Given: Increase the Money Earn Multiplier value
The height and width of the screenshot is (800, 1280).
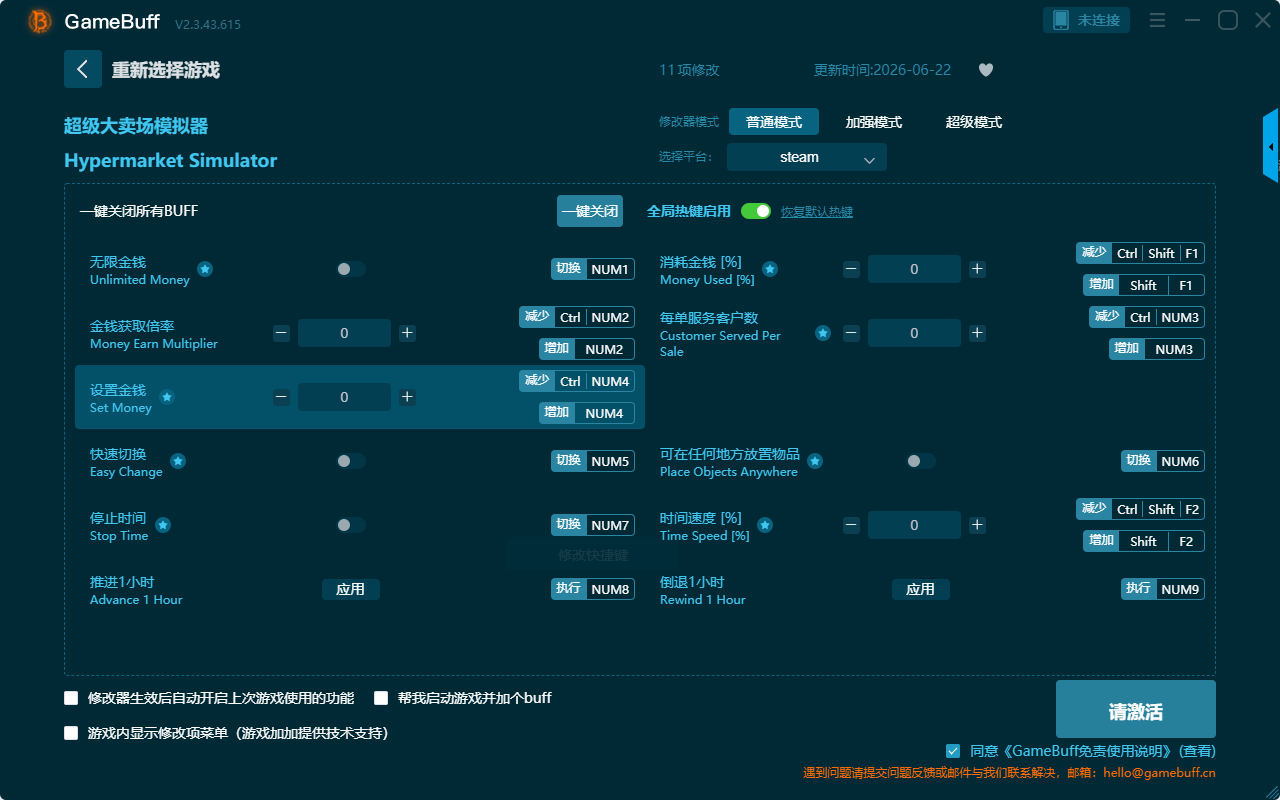Looking at the screenshot, I should pos(407,333).
